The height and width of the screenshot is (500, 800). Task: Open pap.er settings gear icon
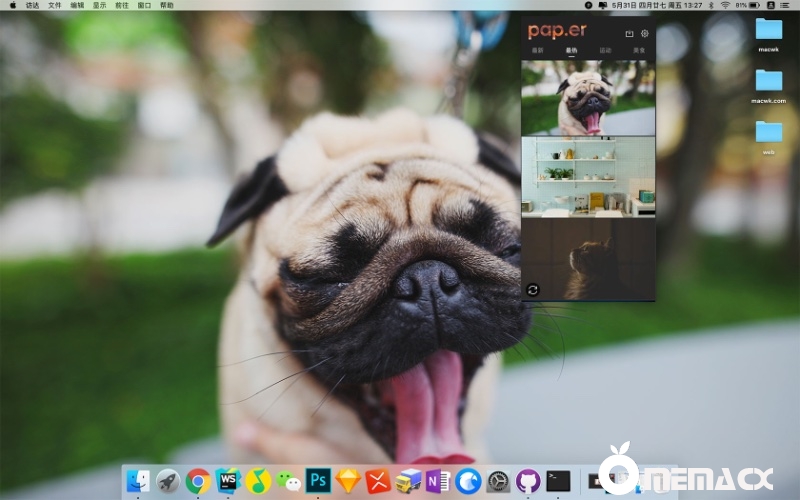[645, 33]
